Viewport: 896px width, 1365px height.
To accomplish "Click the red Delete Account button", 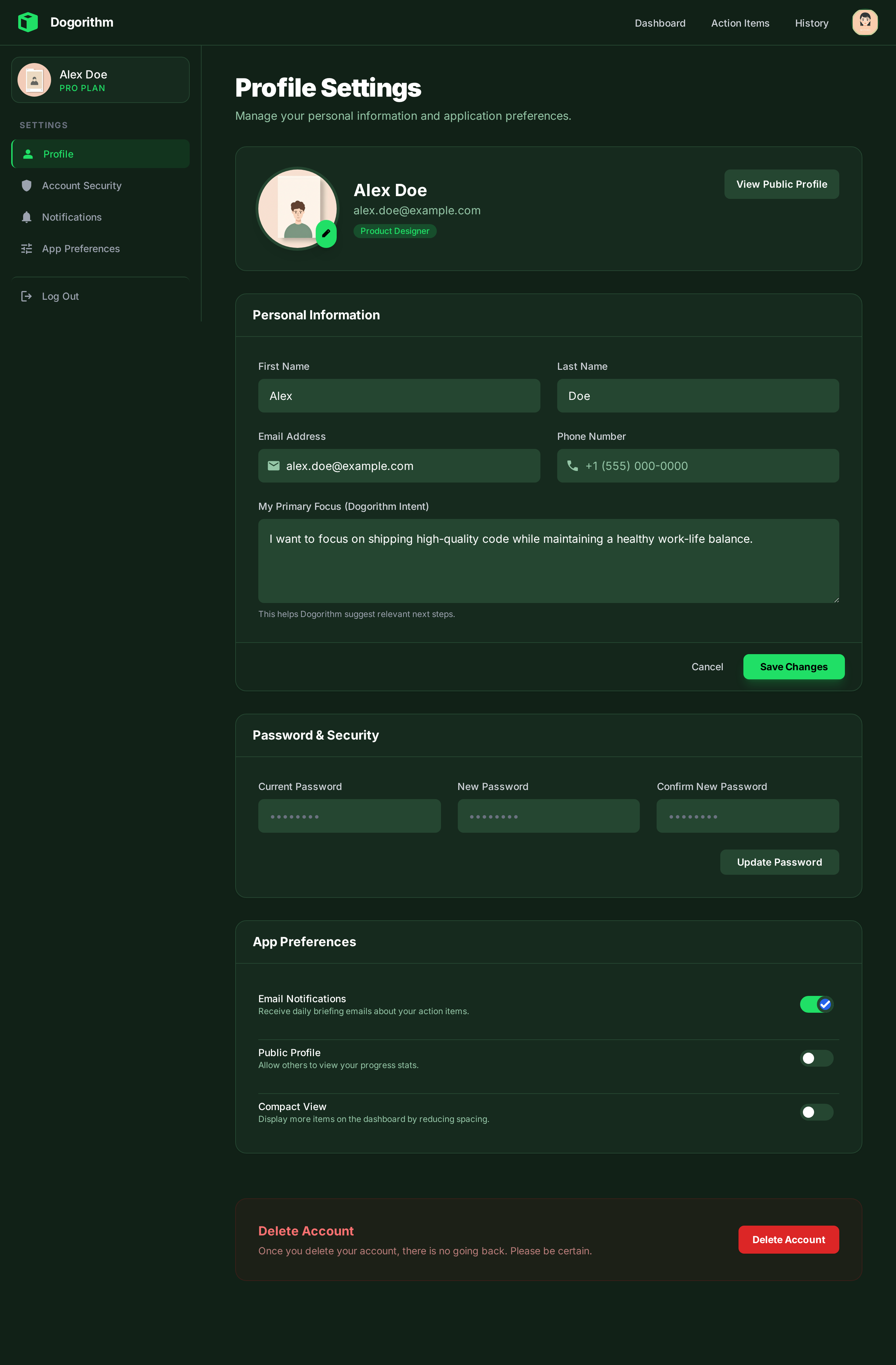I will pyautogui.click(x=788, y=1239).
